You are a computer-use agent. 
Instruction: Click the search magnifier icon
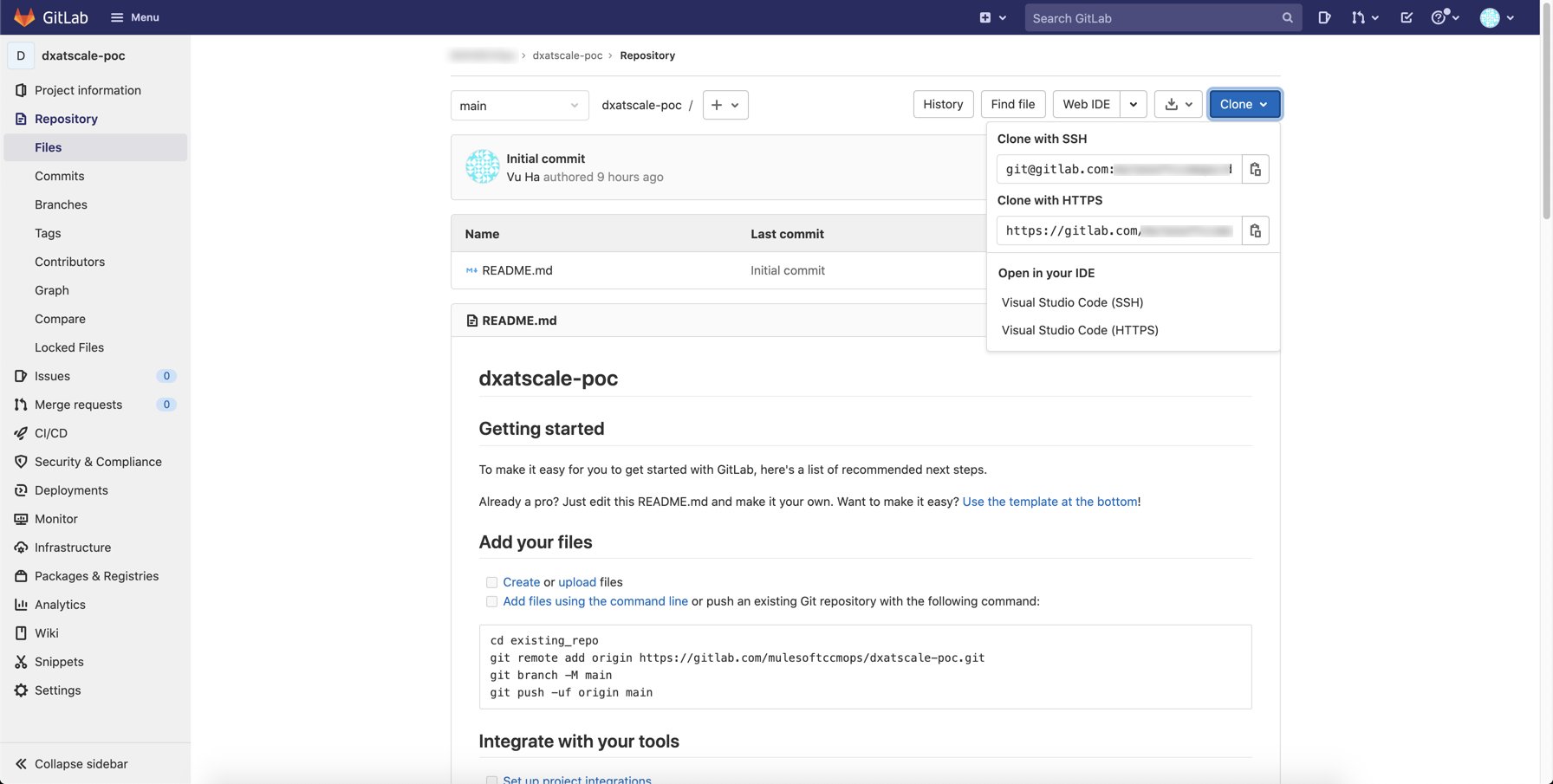point(1287,18)
